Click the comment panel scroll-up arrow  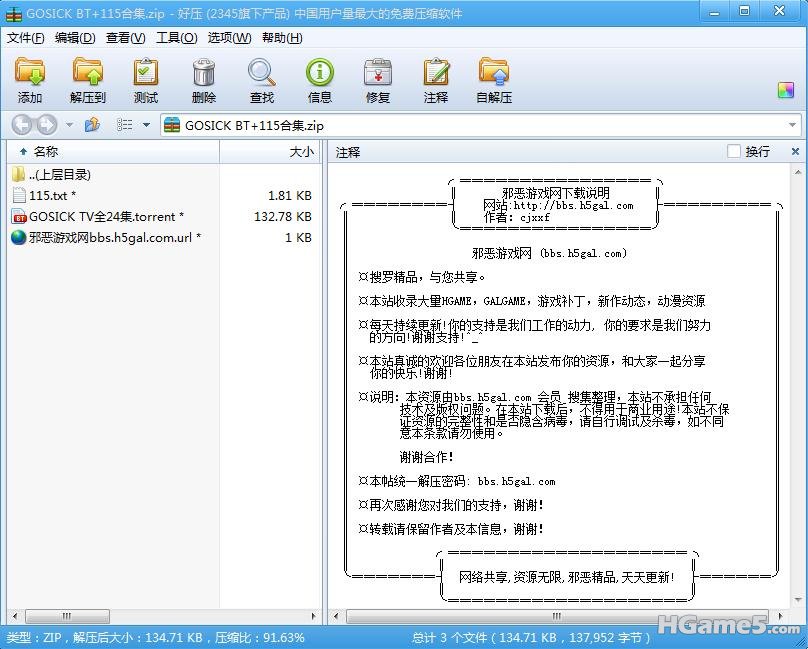[798, 173]
